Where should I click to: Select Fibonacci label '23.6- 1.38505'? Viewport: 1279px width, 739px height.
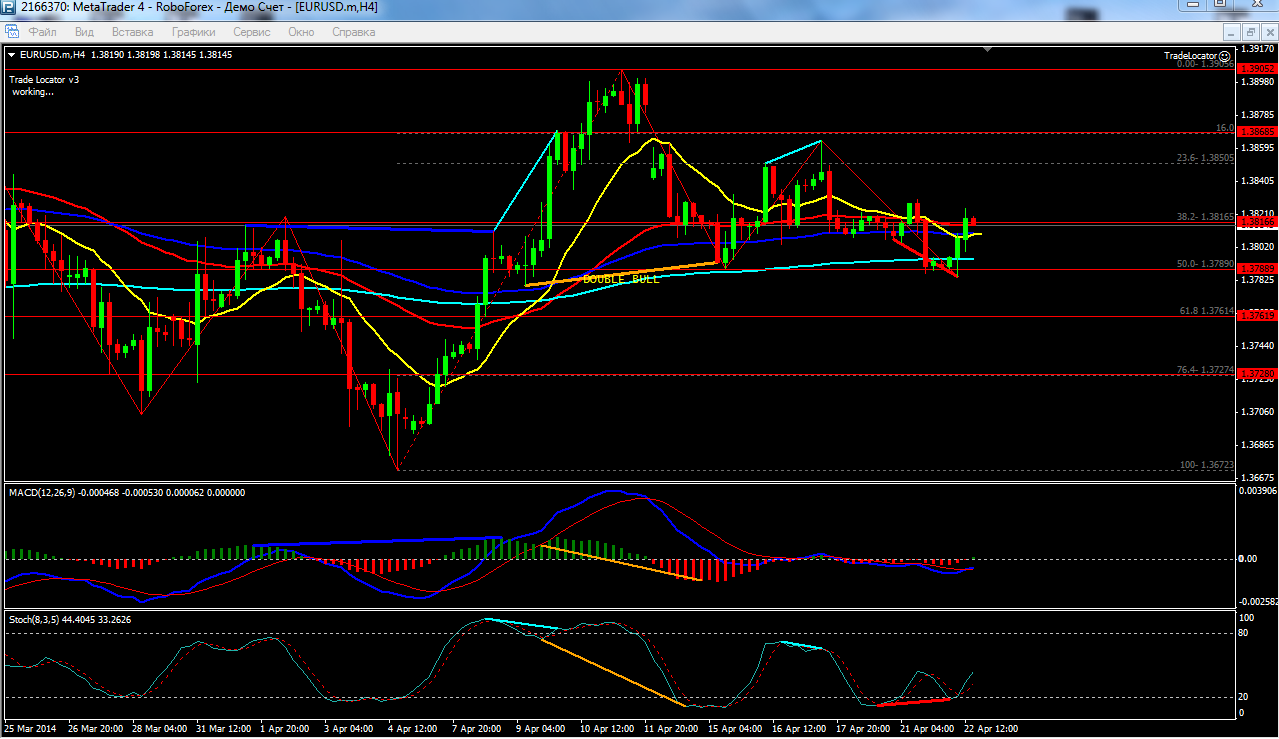(x=1205, y=157)
